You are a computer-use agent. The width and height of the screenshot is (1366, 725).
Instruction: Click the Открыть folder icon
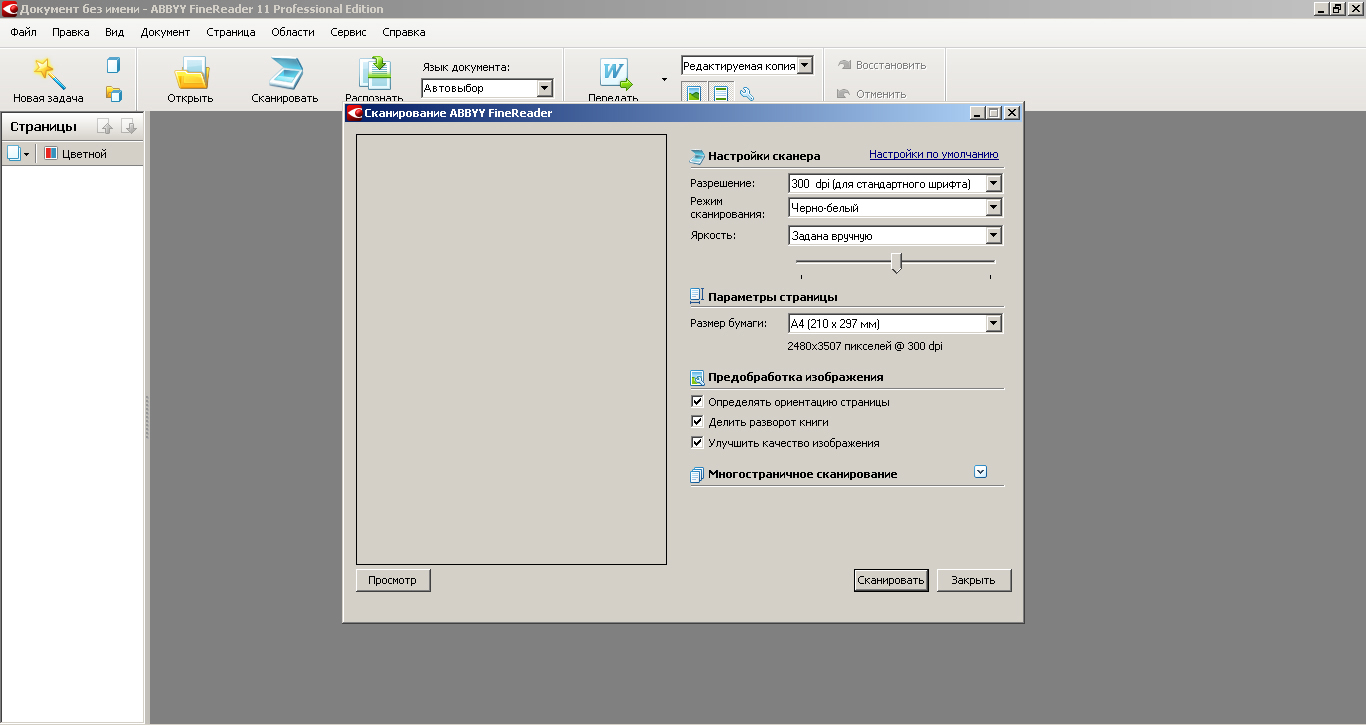point(191,72)
